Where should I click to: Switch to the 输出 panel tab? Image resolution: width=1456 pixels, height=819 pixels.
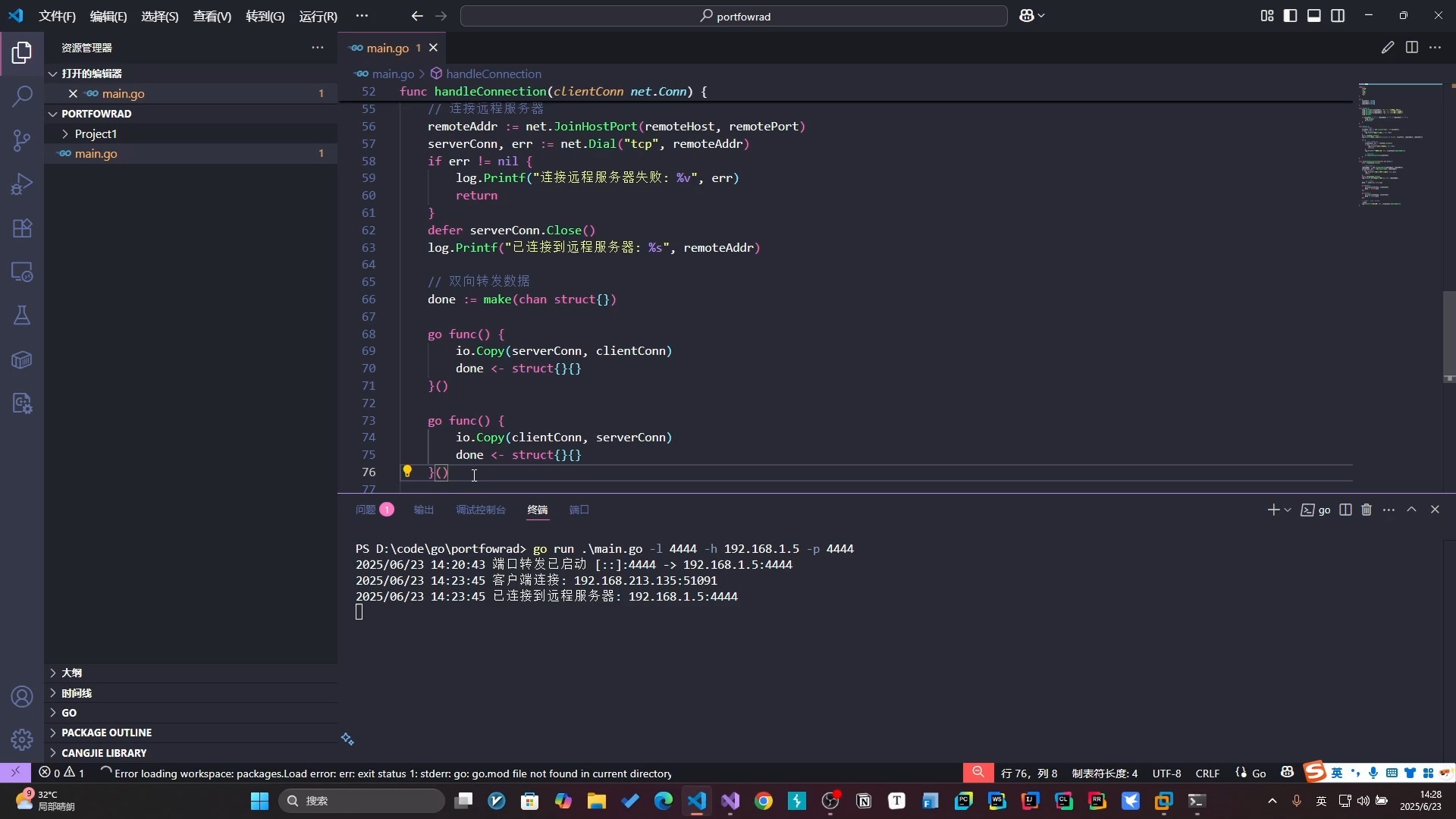423,510
